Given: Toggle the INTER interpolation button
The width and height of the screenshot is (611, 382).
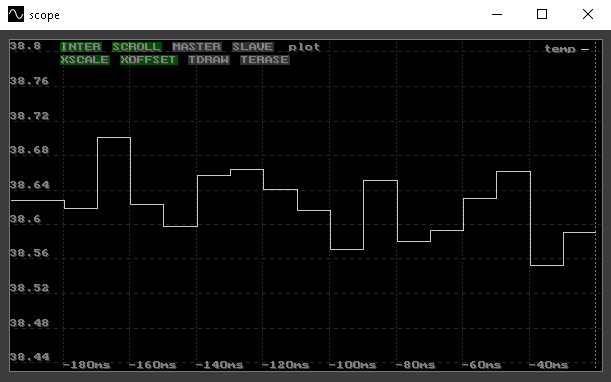Looking at the screenshot, I should 81,47.
